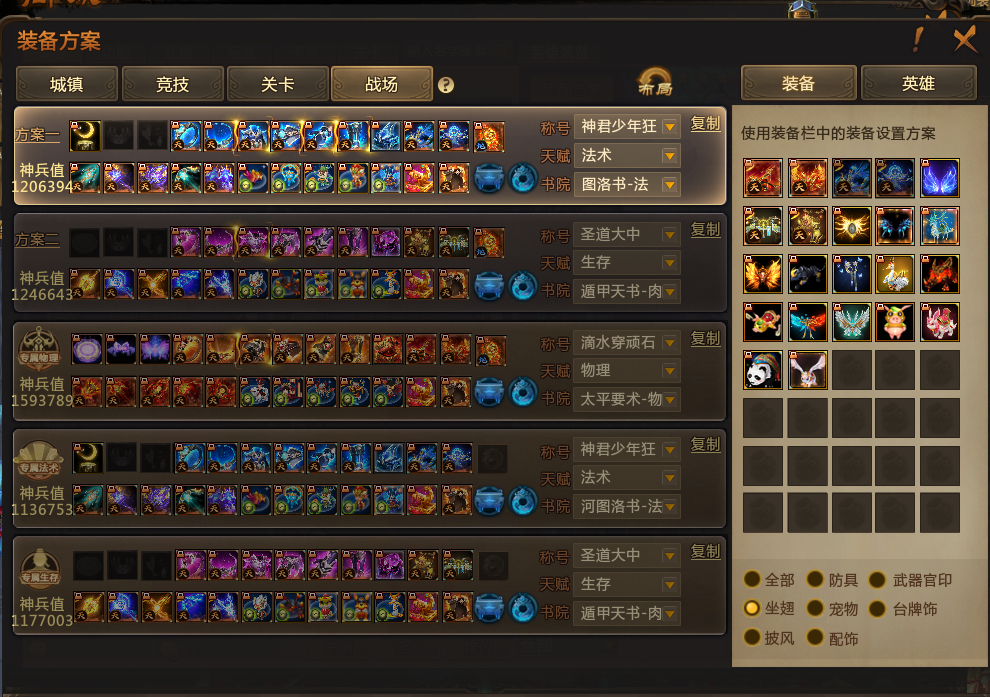Pick the purple glowing wings item
This screenshot has width=990, height=697.
(939, 178)
